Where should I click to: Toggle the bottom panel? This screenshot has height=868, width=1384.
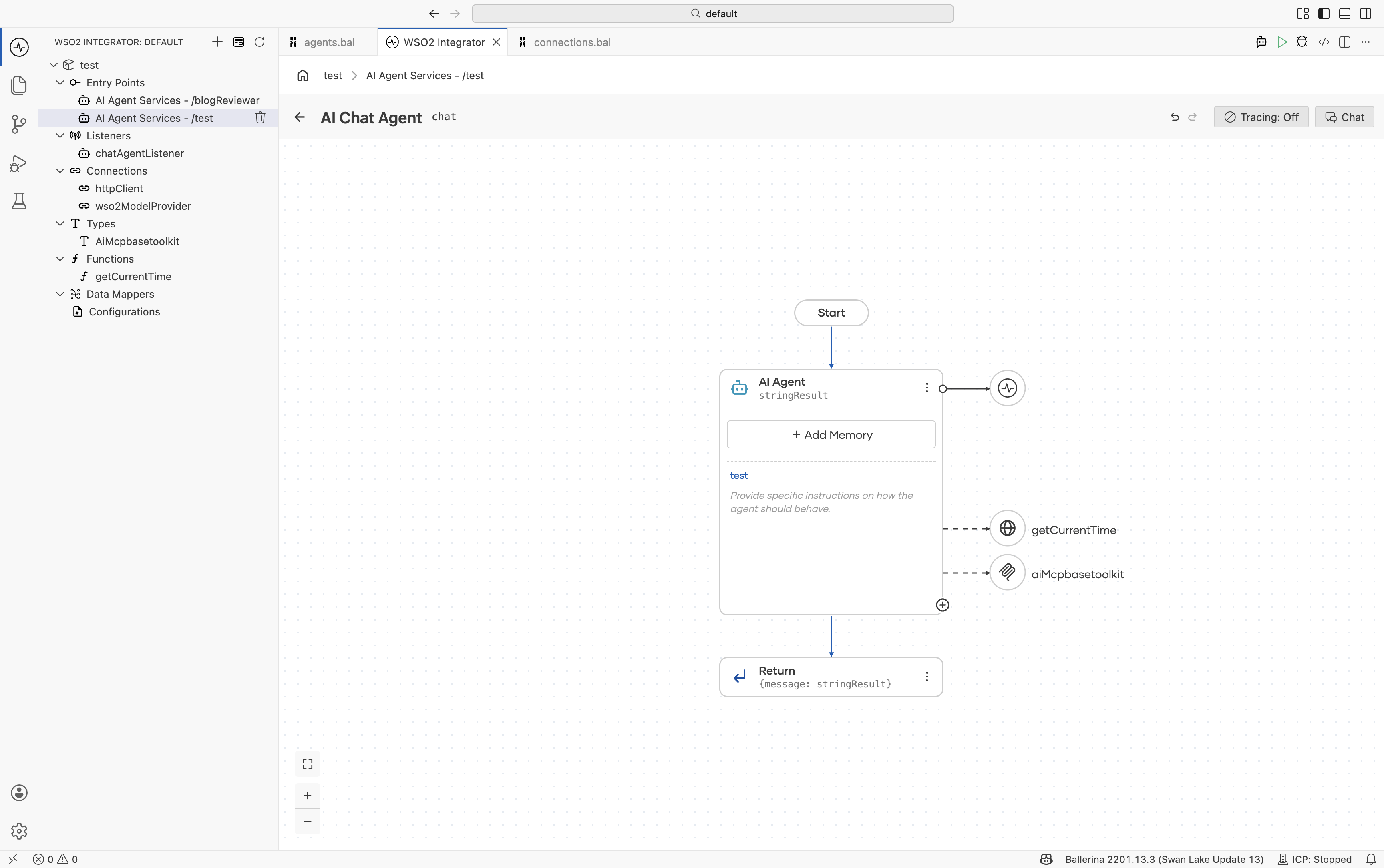(x=1344, y=14)
